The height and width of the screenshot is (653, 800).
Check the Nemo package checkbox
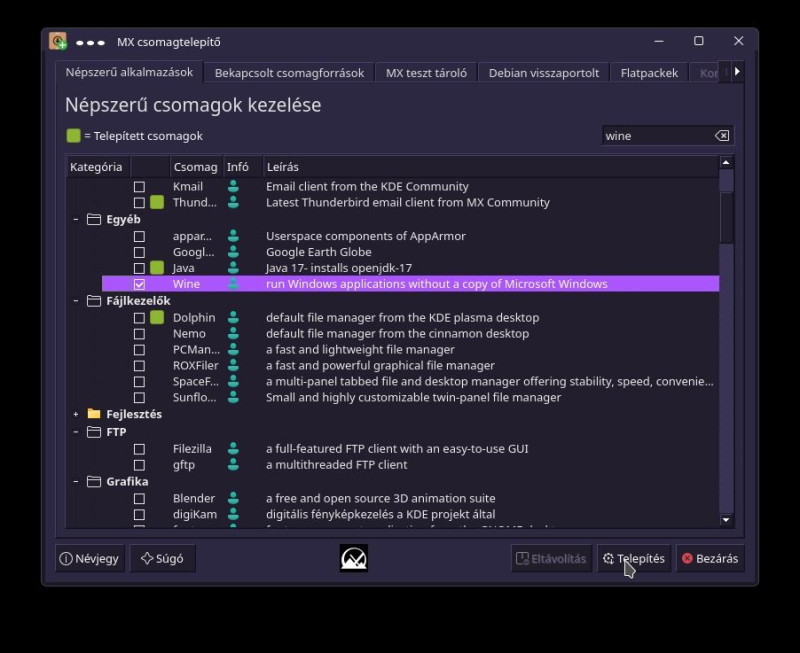coord(139,334)
